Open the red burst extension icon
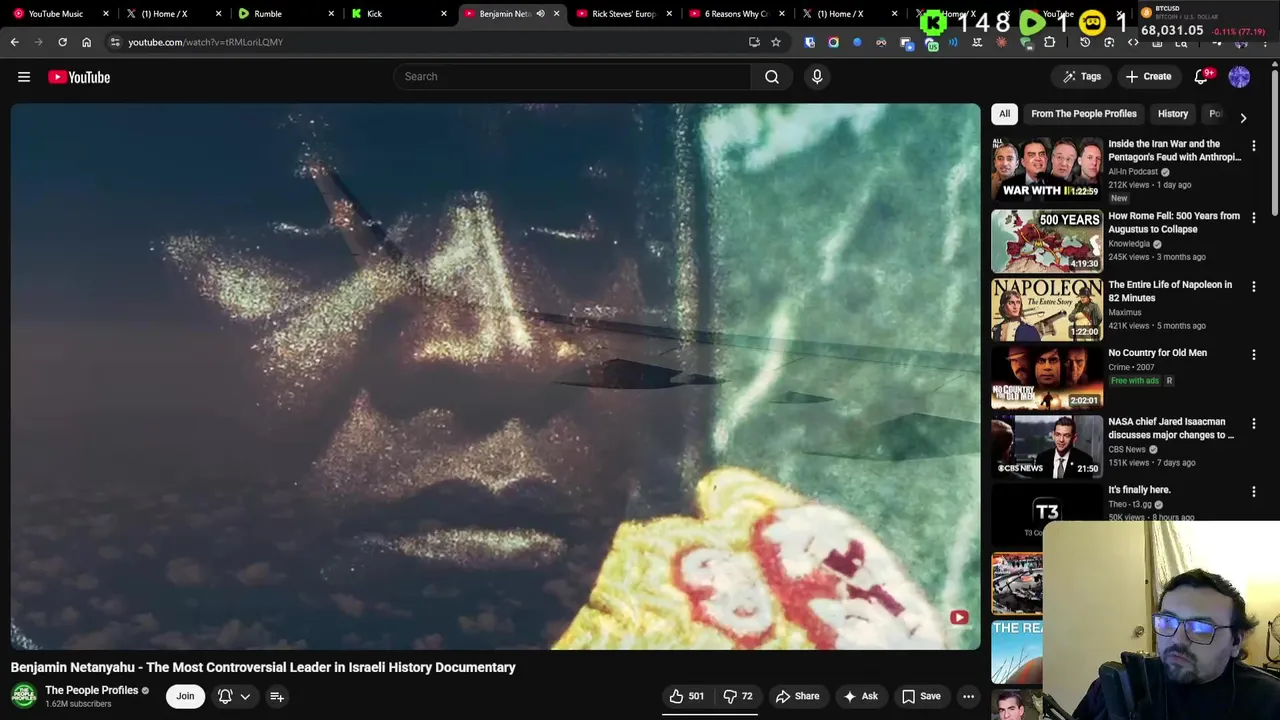The height and width of the screenshot is (720, 1280). (x=1001, y=42)
